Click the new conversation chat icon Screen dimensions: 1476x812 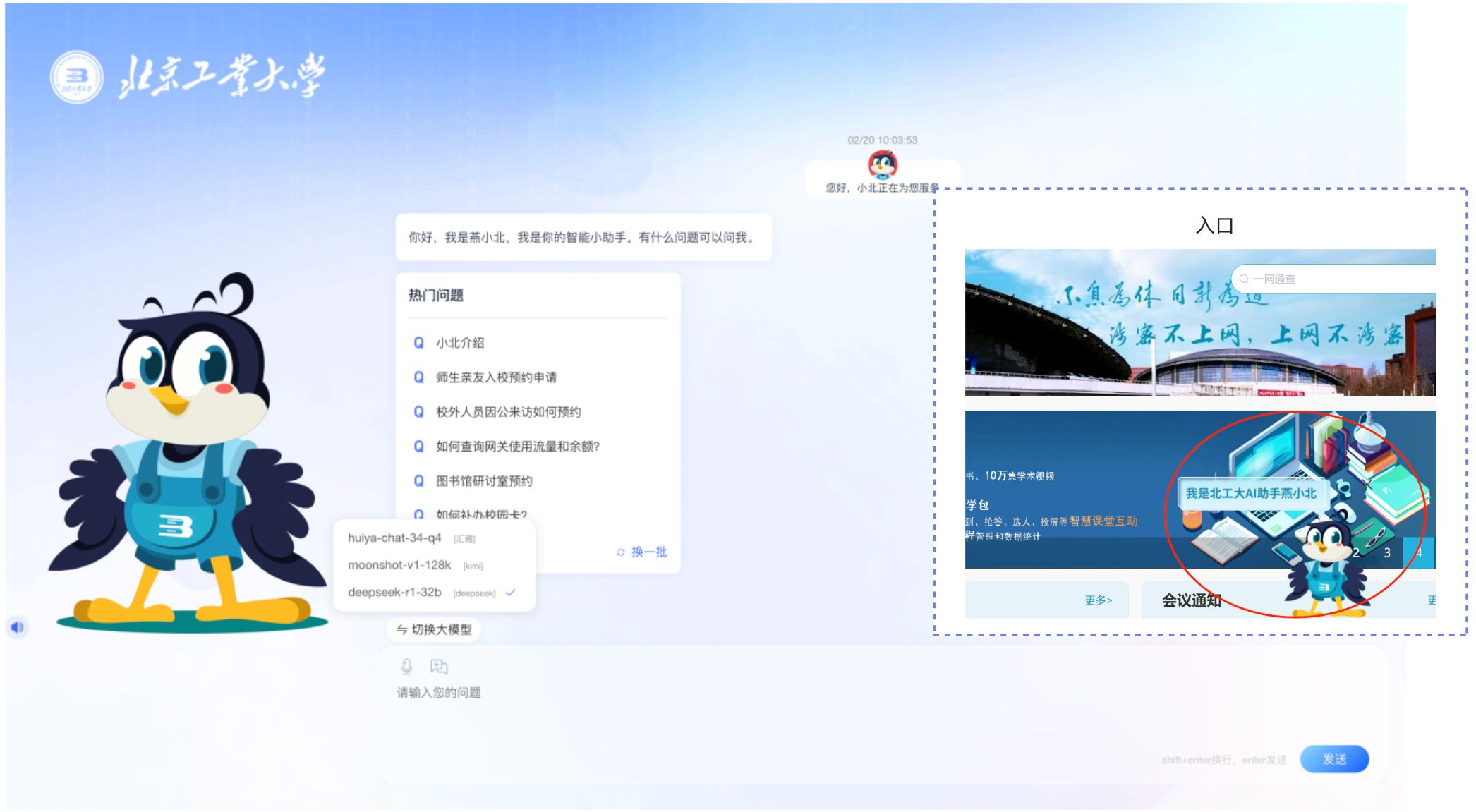[439, 667]
